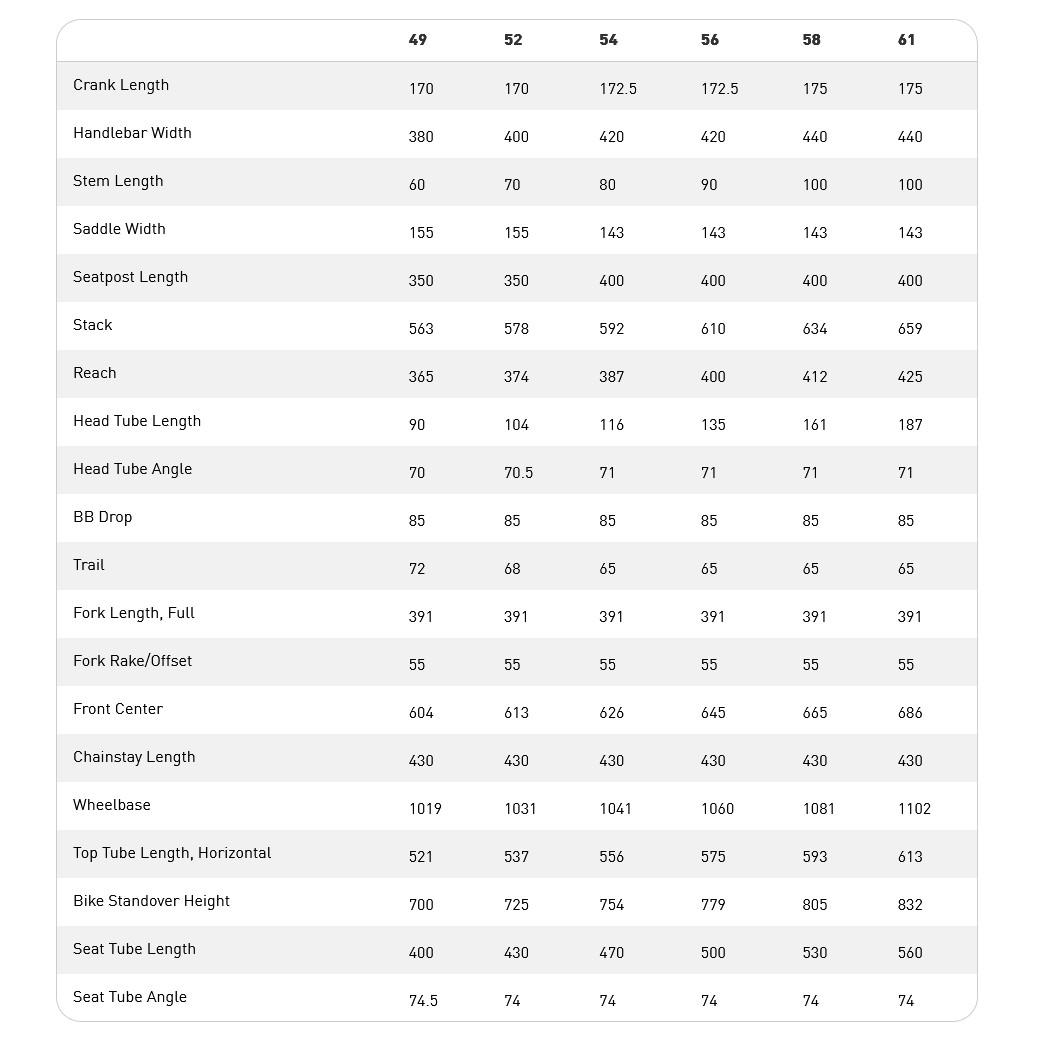Click the size 54 column header
Viewport: 1039px width, 1039px height.
609,40
